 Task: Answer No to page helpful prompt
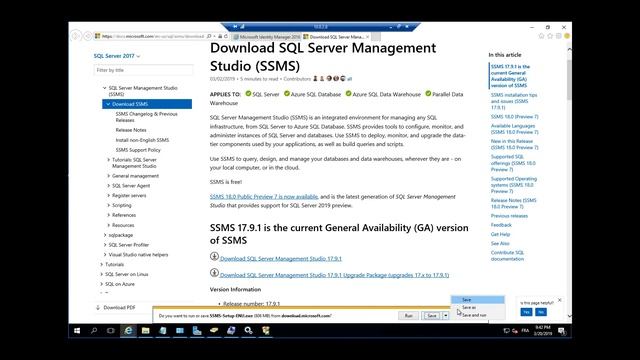(541, 312)
